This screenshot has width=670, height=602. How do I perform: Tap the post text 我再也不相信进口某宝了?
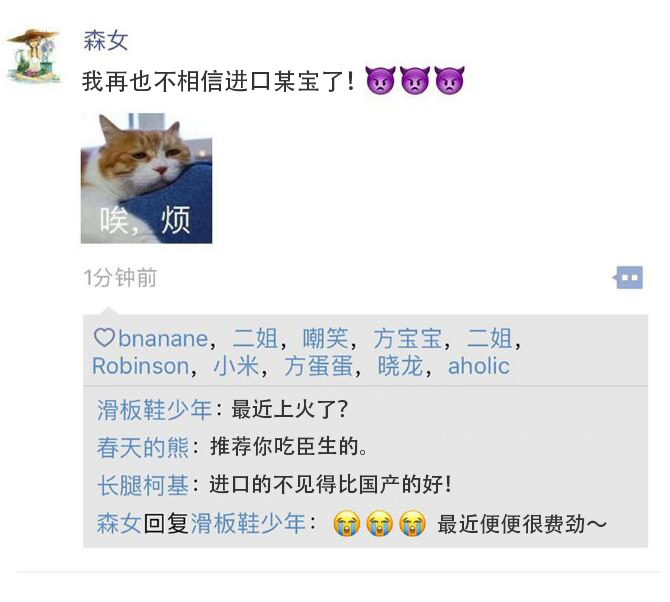(218, 81)
